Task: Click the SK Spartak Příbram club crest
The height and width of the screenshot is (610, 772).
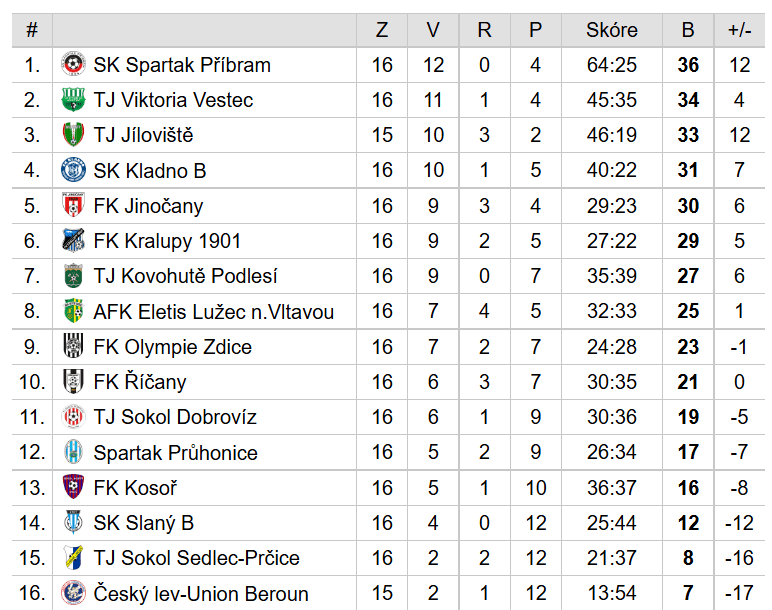Action: [73, 64]
